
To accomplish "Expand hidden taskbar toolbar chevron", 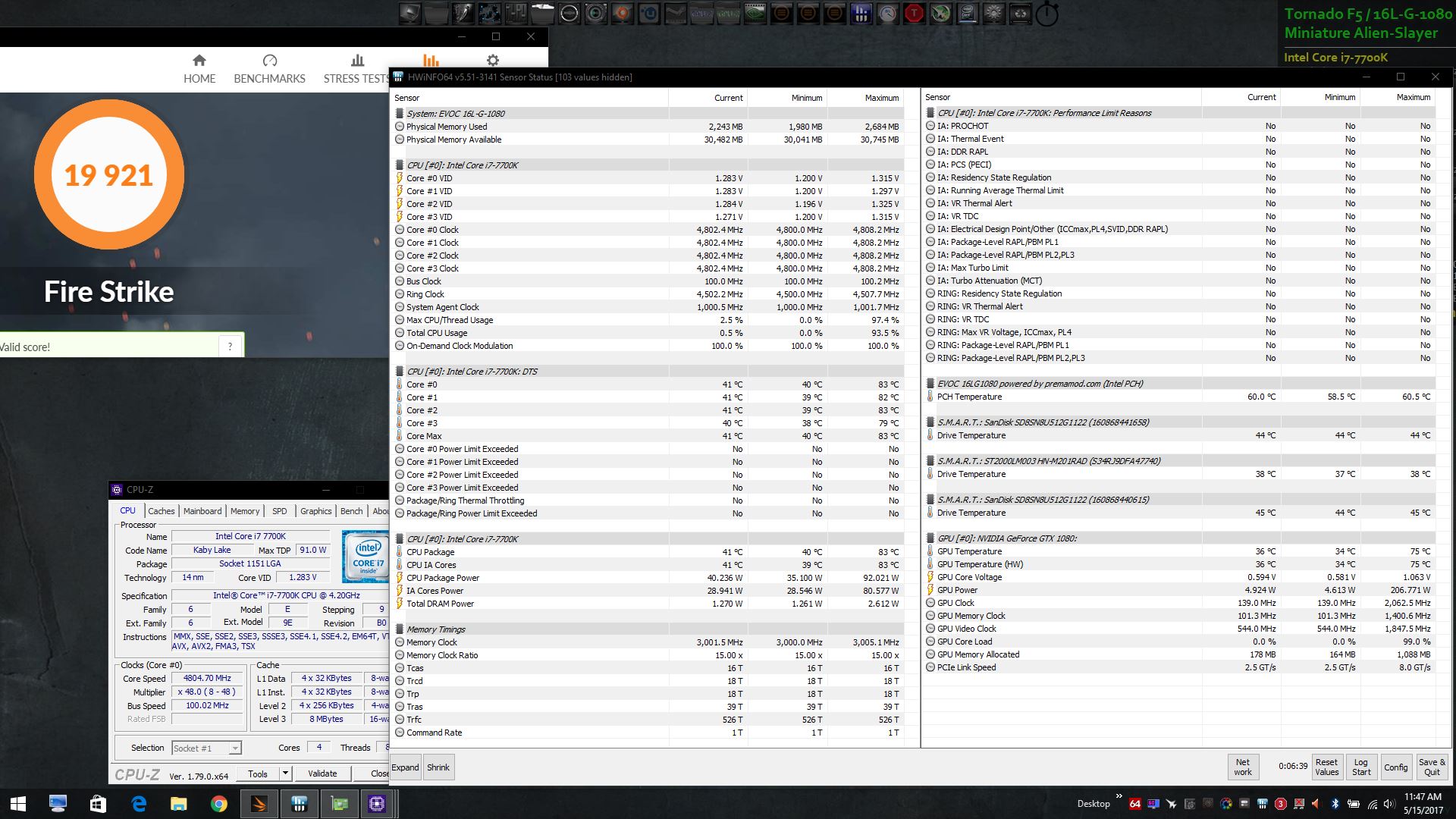I will tap(1119, 796).
